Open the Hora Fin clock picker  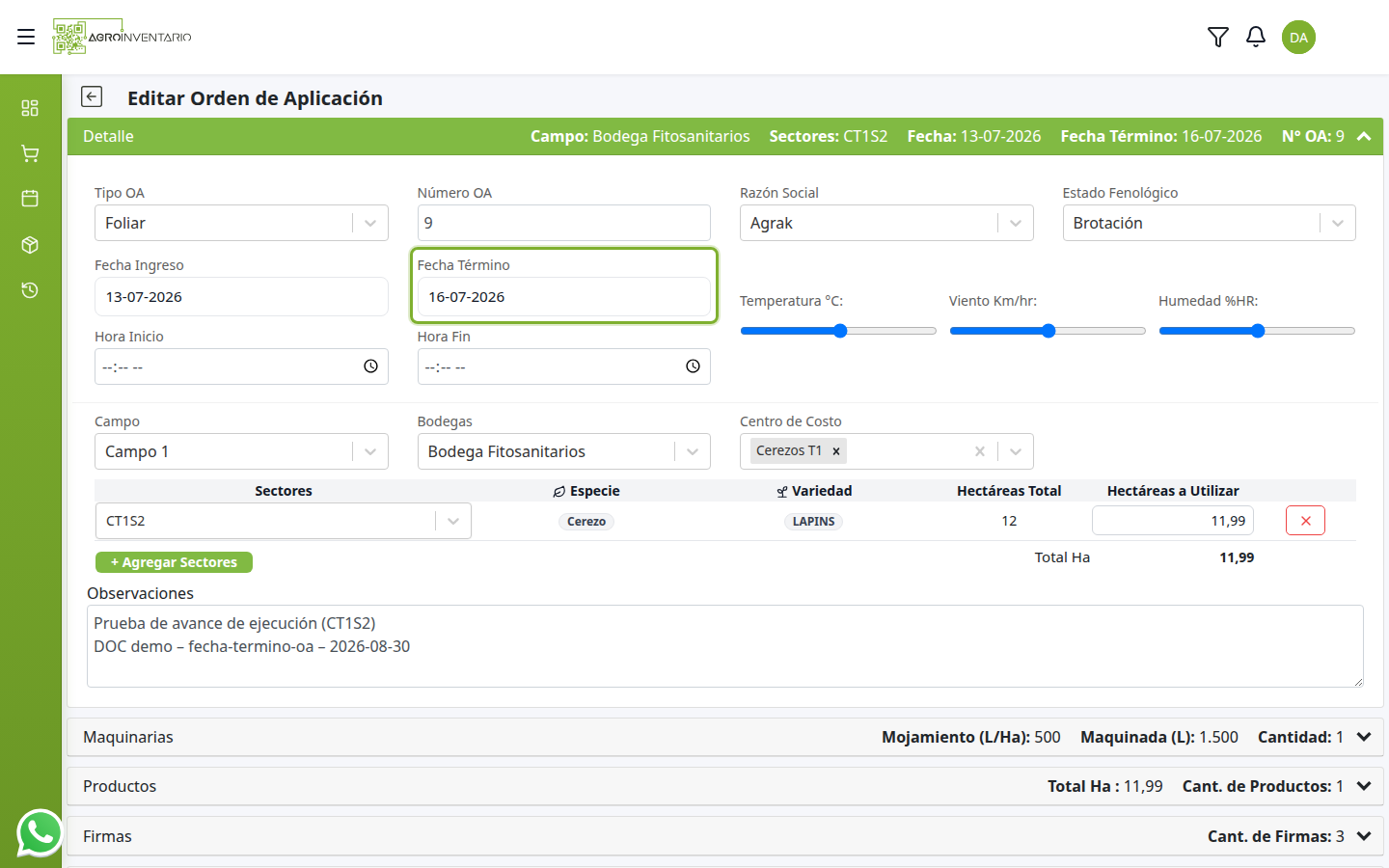693,366
